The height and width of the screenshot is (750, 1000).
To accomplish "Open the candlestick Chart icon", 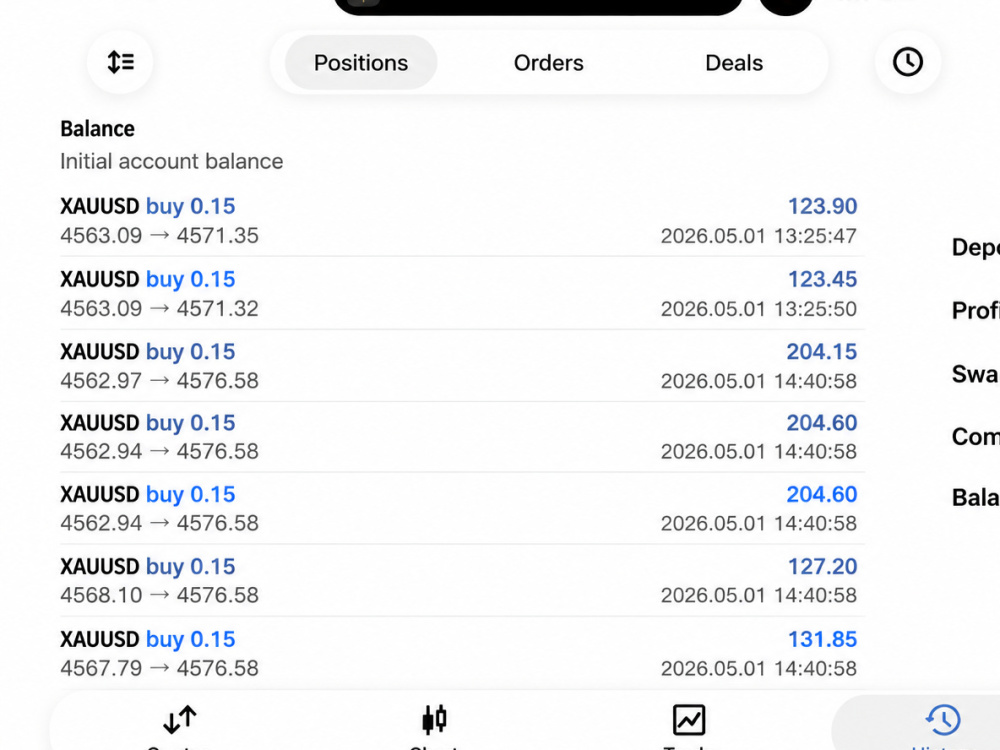I will (434, 719).
